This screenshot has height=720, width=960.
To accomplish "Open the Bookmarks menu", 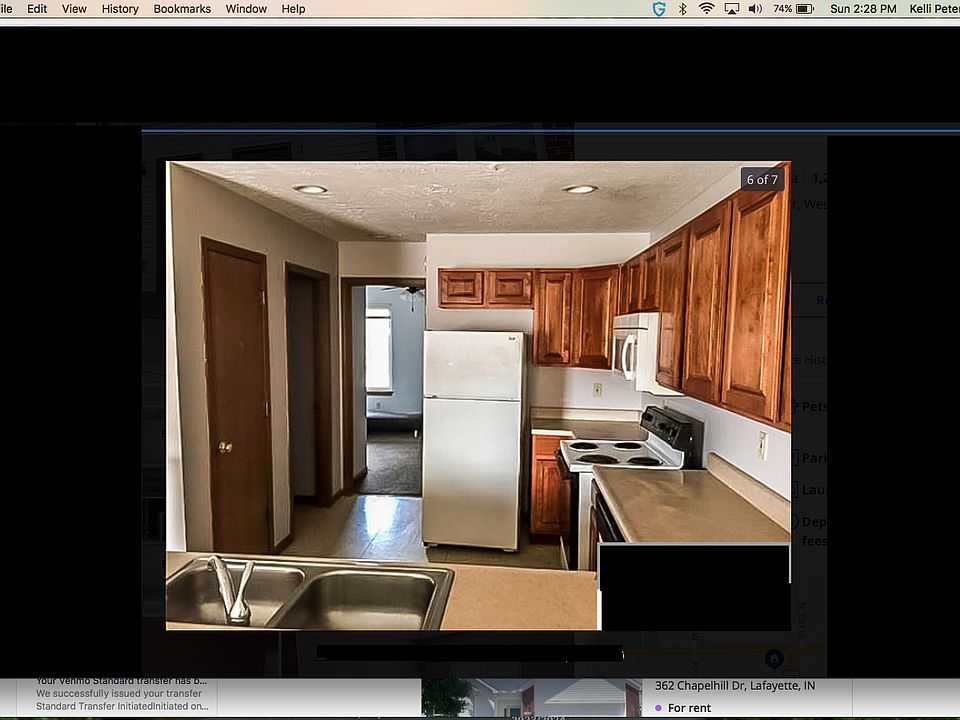I will 182,9.
